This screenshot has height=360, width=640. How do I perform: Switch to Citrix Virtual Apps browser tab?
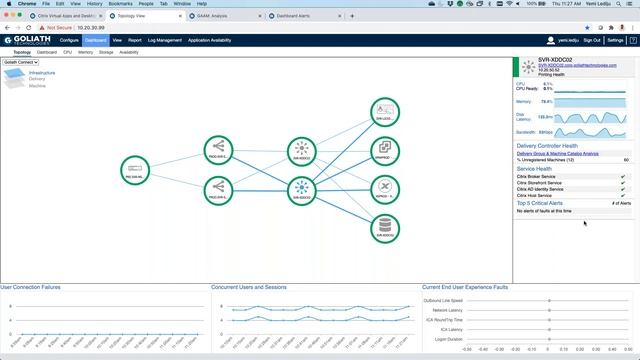(x=66, y=16)
